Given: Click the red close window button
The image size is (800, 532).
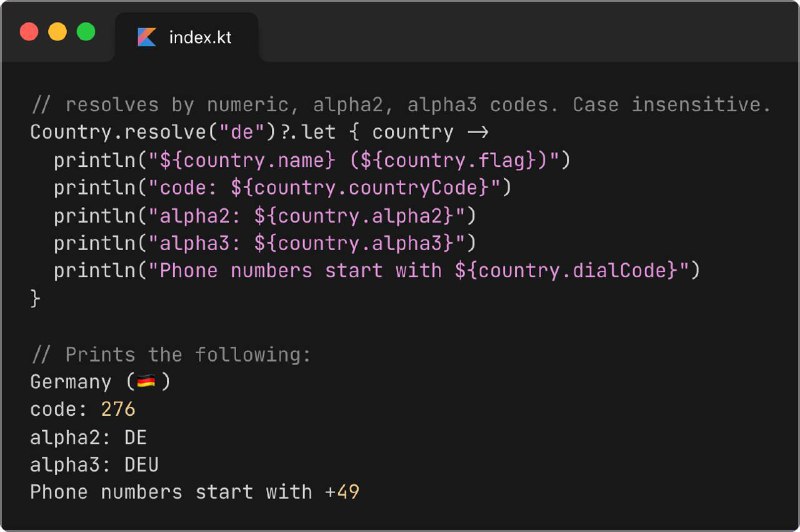Looking at the screenshot, I should [29, 32].
